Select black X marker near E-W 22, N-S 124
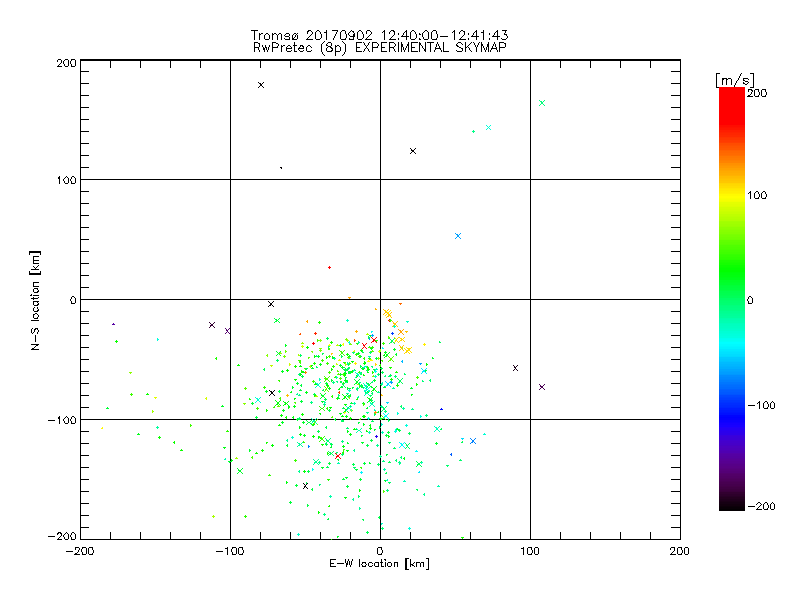 [413, 151]
